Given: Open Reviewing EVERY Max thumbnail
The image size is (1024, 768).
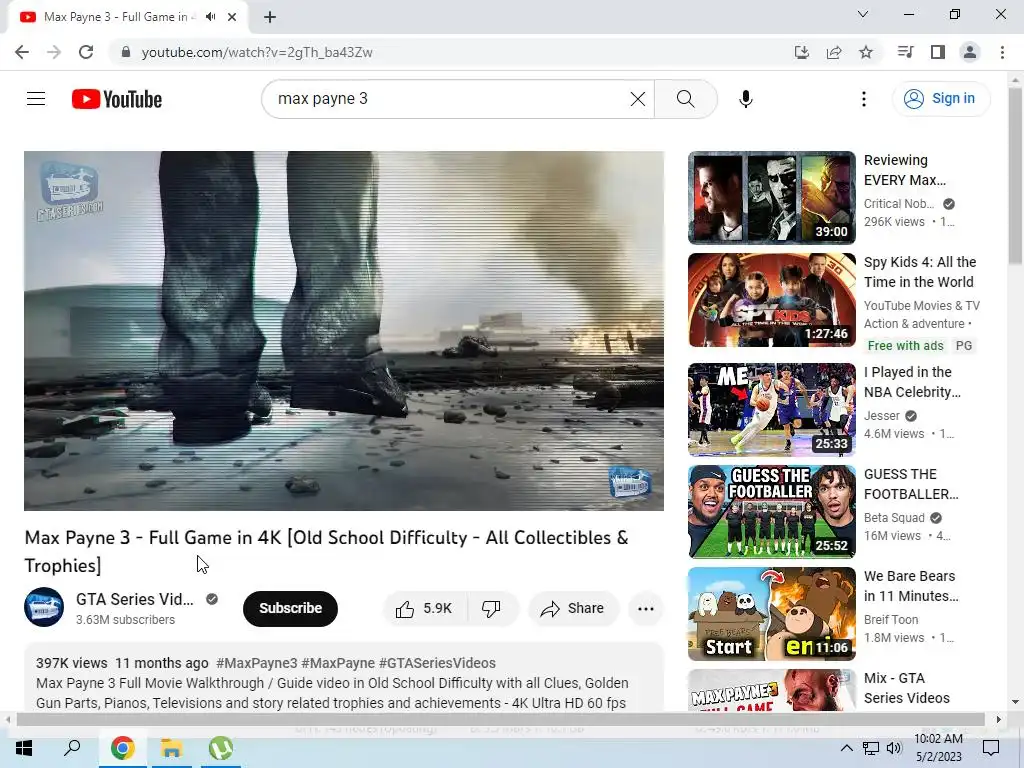Looking at the screenshot, I should pyautogui.click(x=771, y=198).
